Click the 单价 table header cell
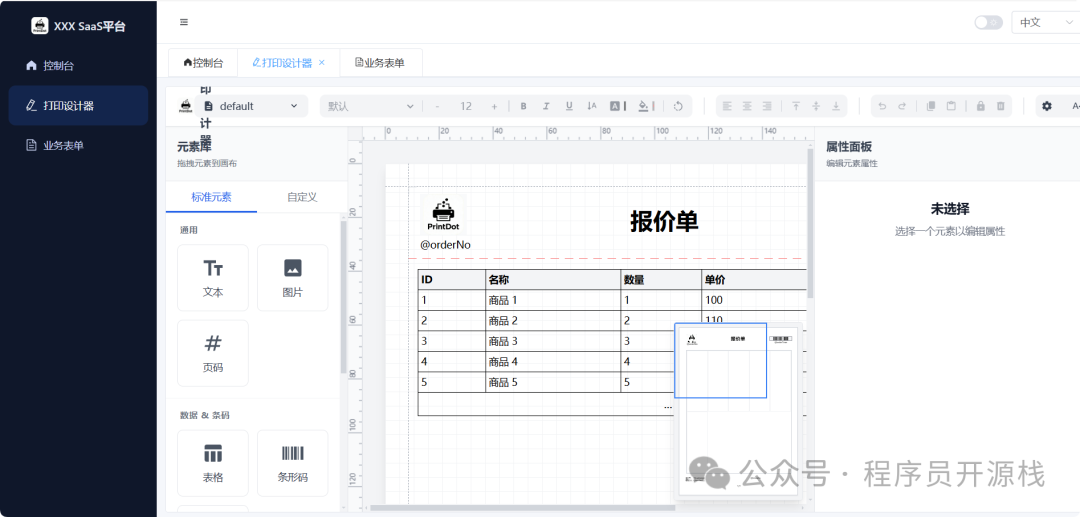Image resolution: width=1080 pixels, height=517 pixels. click(x=754, y=279)
